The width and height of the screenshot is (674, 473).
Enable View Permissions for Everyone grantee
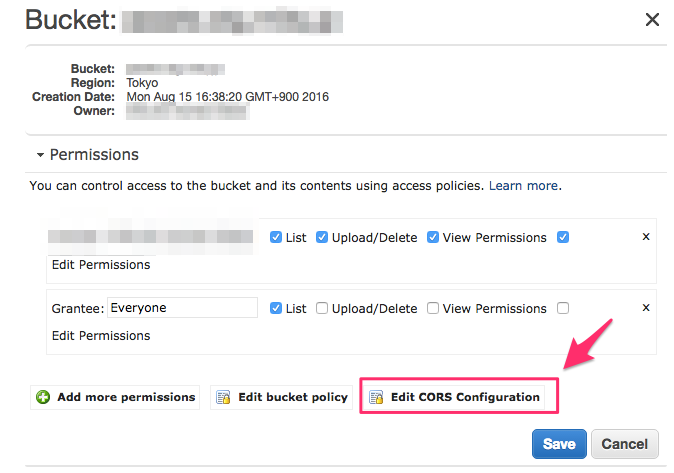pos(433,308)
